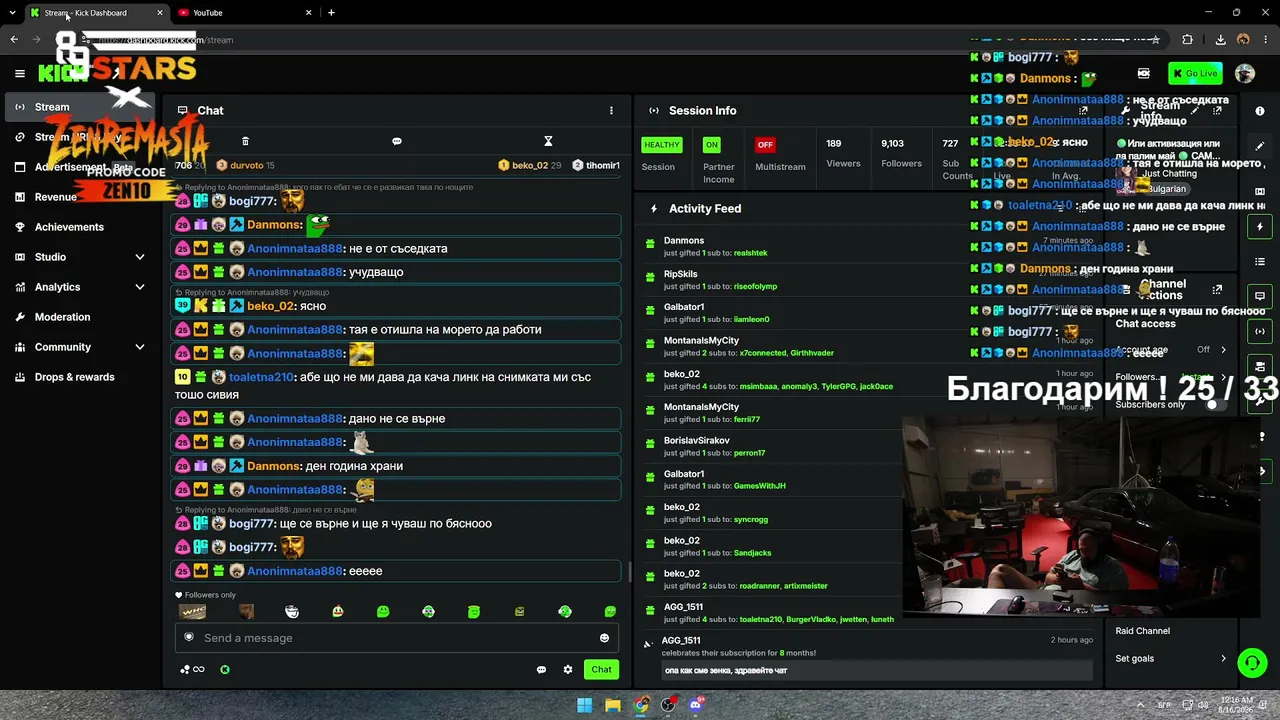
Task: Click the trash icon in Chat panel
Action: tap(245, 141)
